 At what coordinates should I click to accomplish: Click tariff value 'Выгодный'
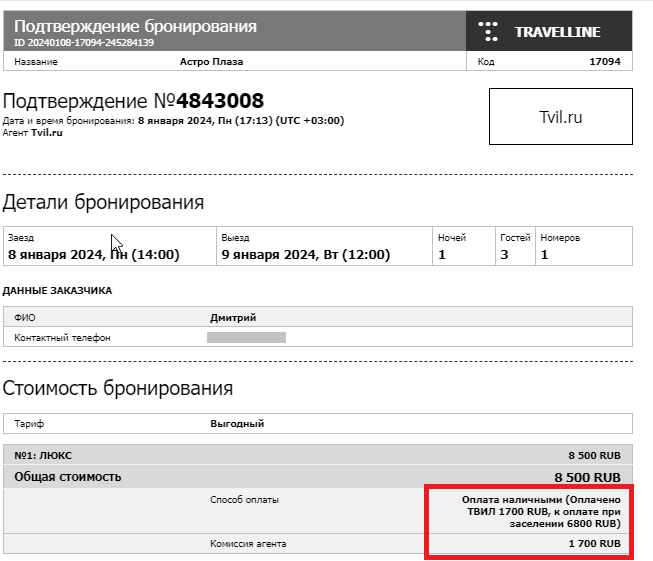pos(237,424)
